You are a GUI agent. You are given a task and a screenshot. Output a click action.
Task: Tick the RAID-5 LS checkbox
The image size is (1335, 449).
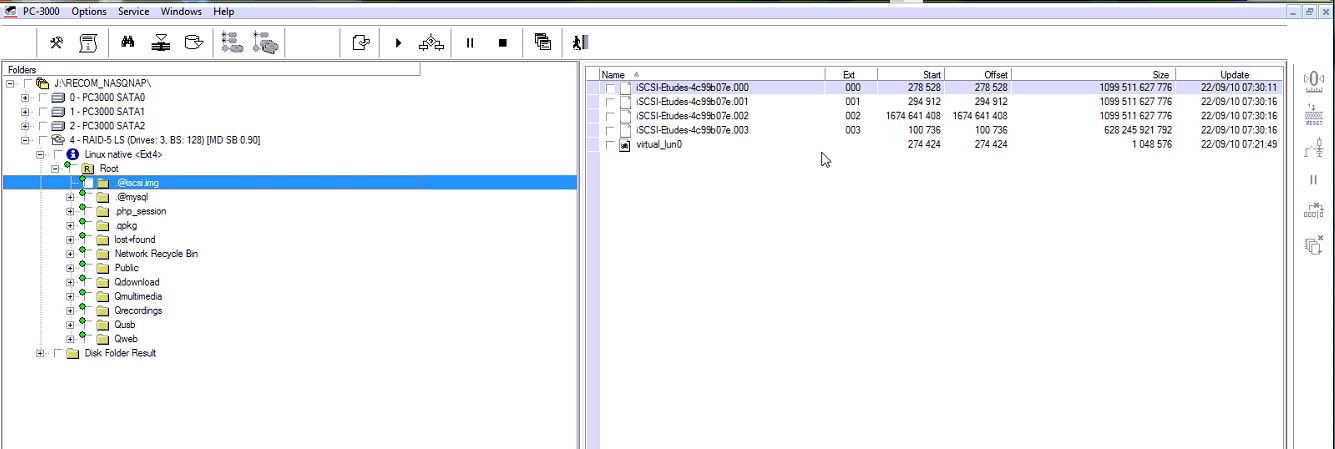tap(42, 140)
